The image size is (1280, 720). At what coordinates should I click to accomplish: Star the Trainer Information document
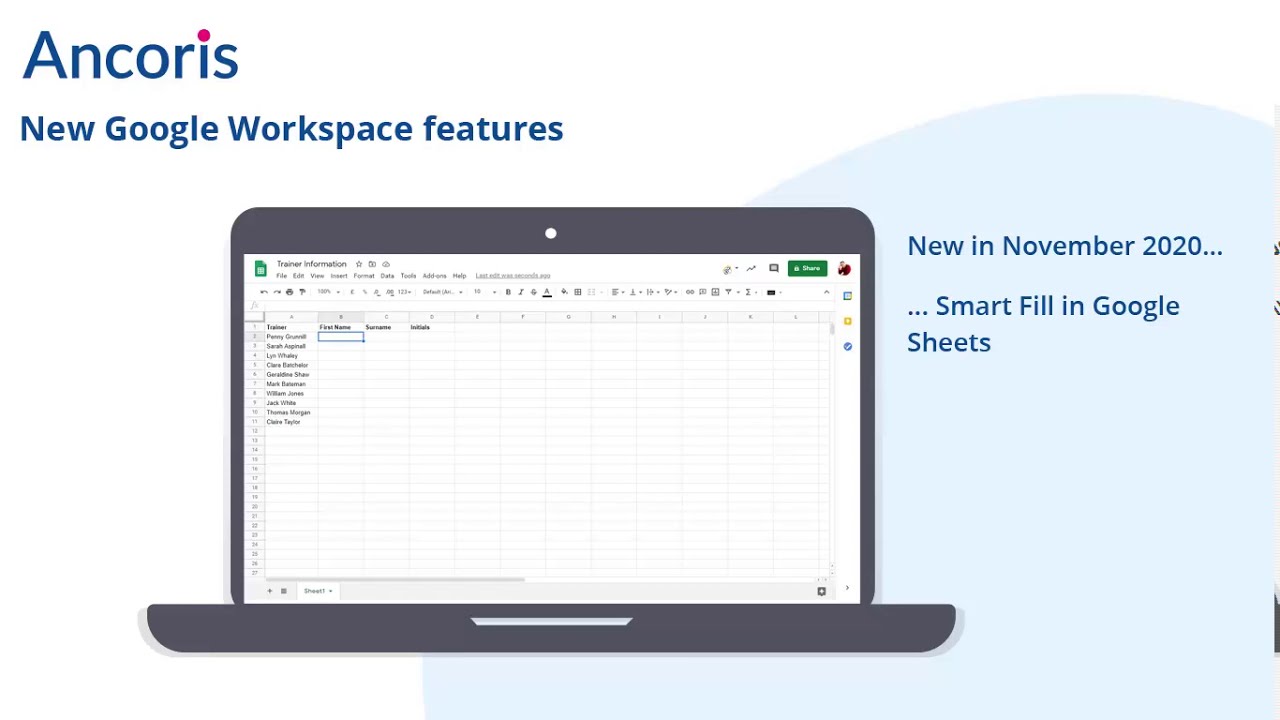359,264
